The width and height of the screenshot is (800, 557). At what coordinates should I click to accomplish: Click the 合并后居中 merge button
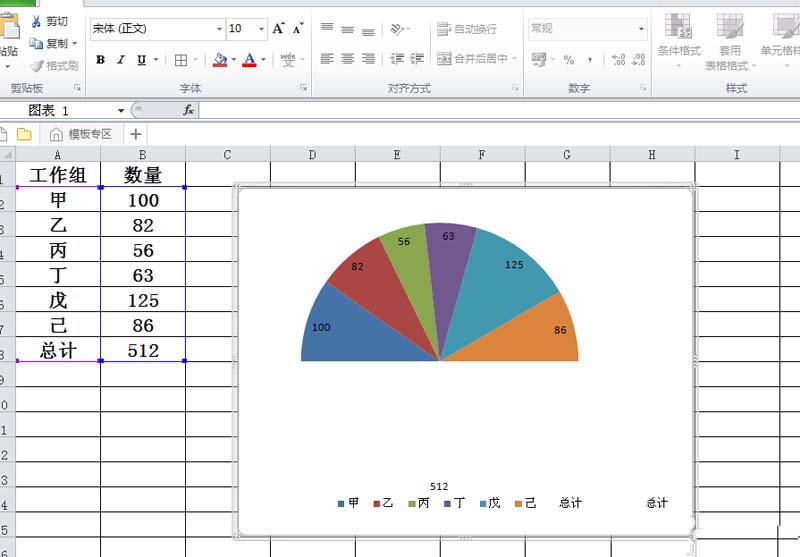472,59
